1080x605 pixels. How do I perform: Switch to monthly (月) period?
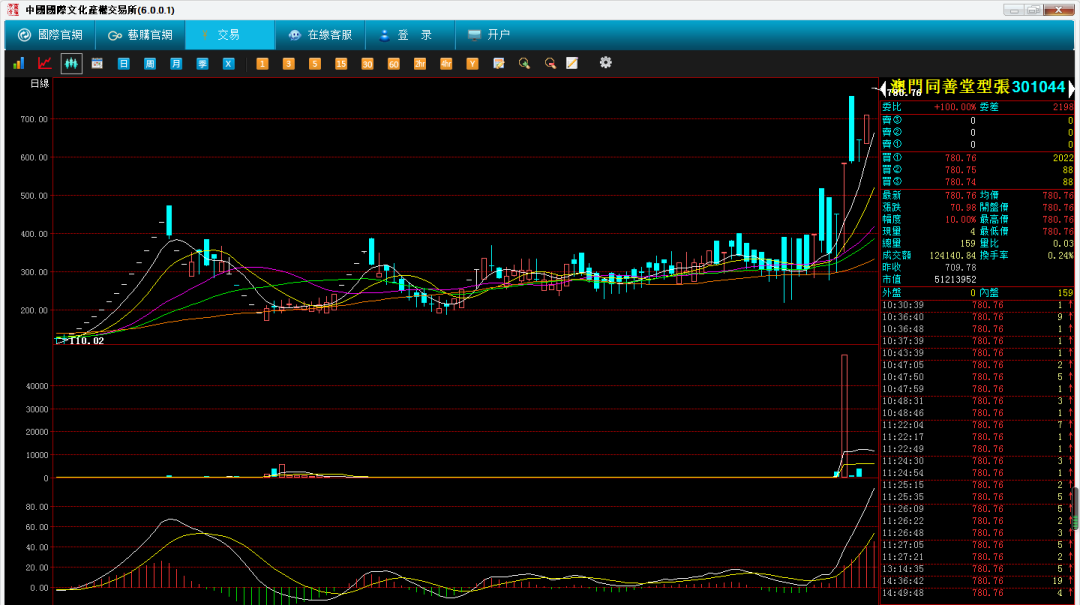[176, 63]
